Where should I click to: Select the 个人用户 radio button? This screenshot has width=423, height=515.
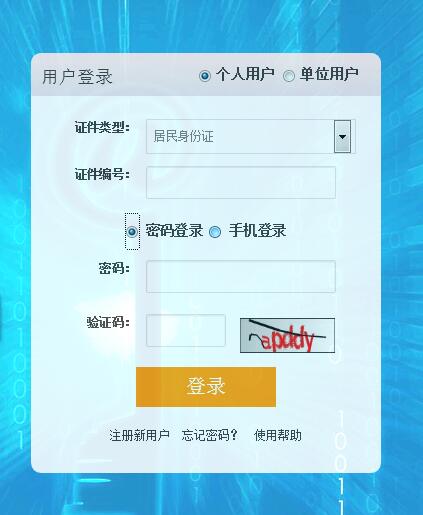point(205,76)
